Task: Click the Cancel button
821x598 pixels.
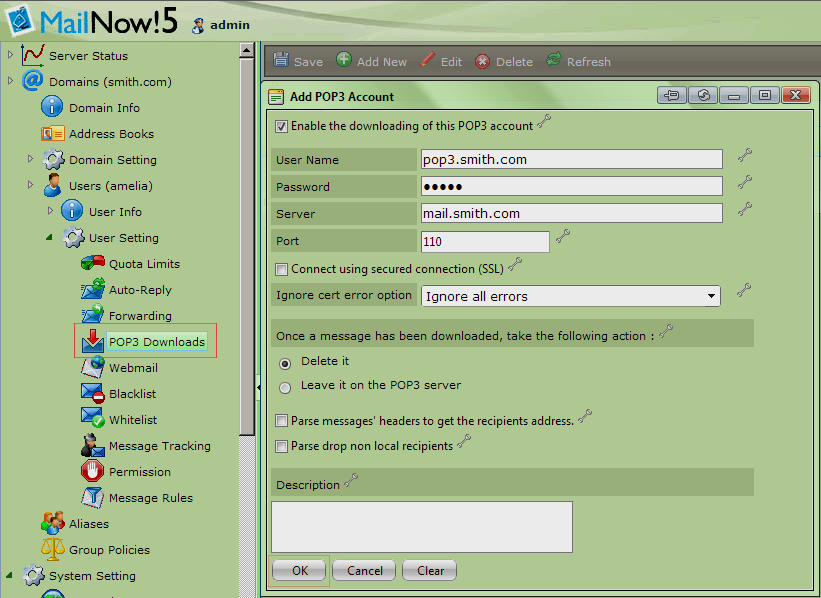Action: pyautogui.click(x=364, y=570)
